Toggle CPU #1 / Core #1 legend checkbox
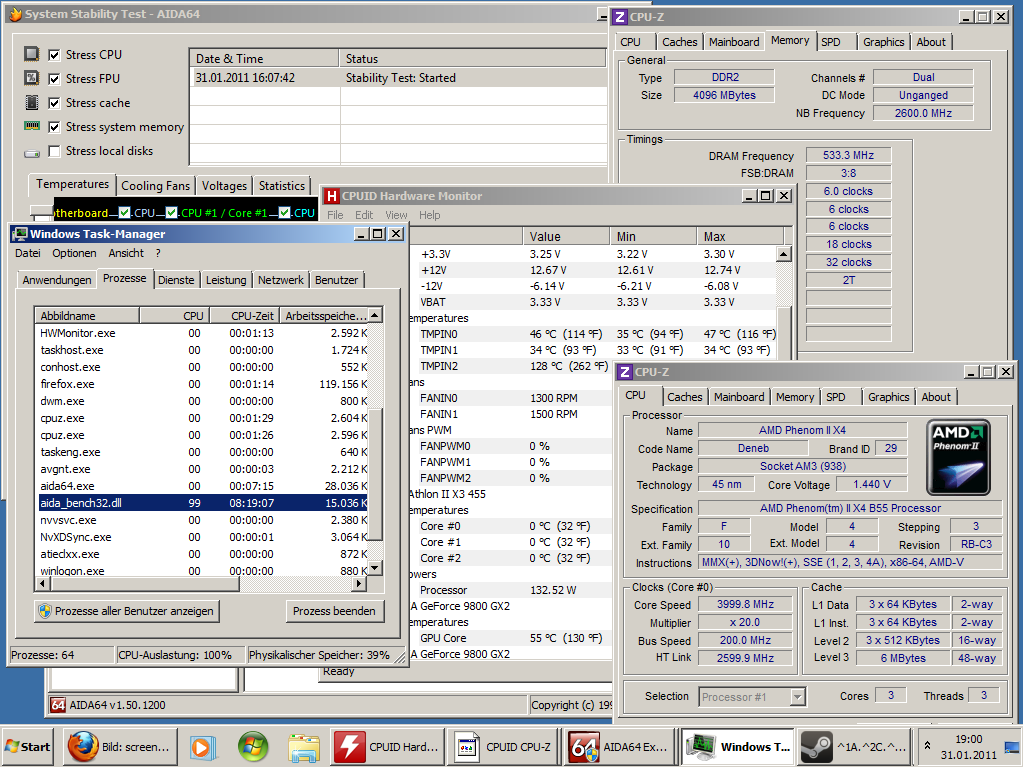 point(172,213)
